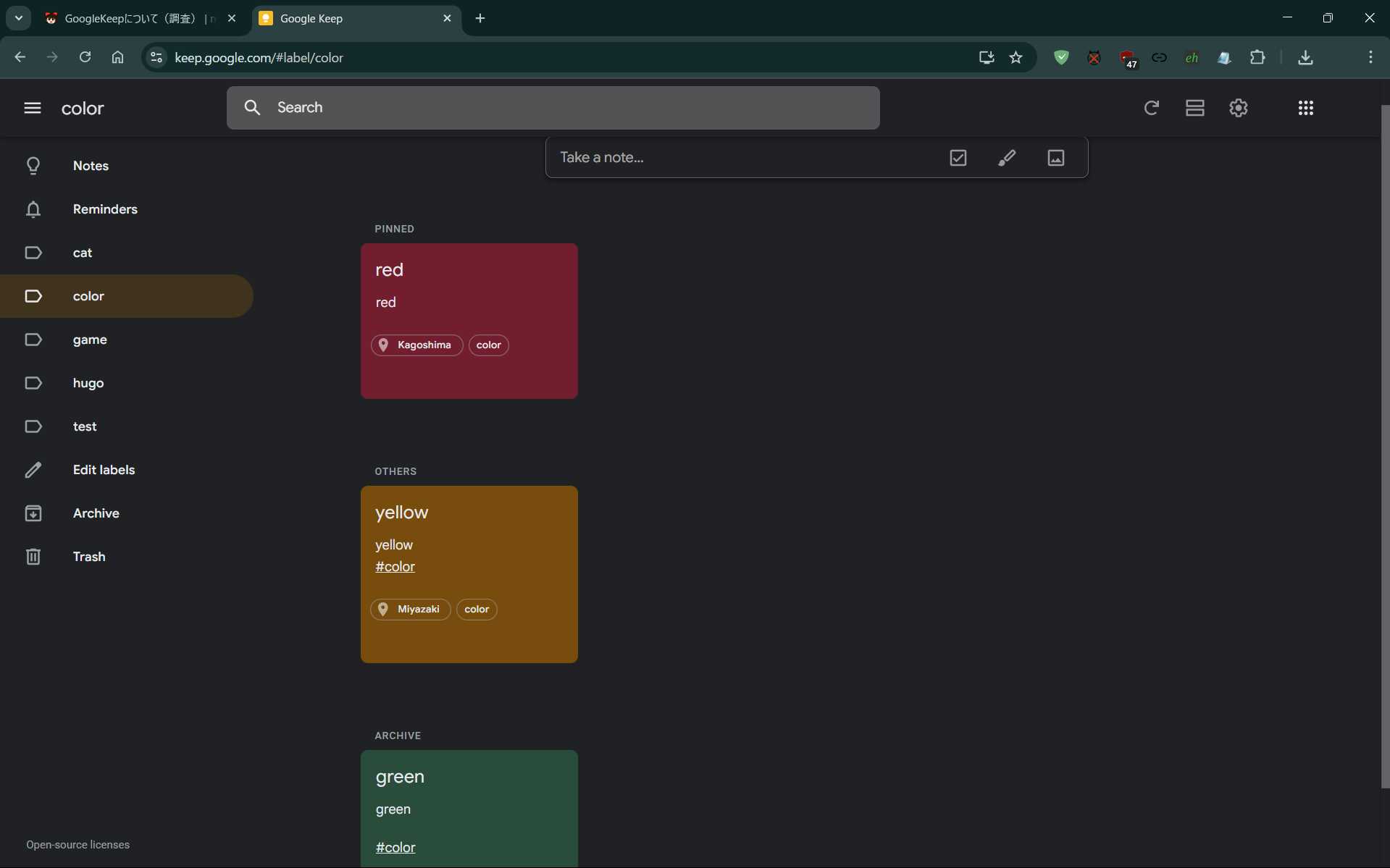Screen dimensions: 1390x868
Task: Open Reminders in the sidebar
Action: 127,209
